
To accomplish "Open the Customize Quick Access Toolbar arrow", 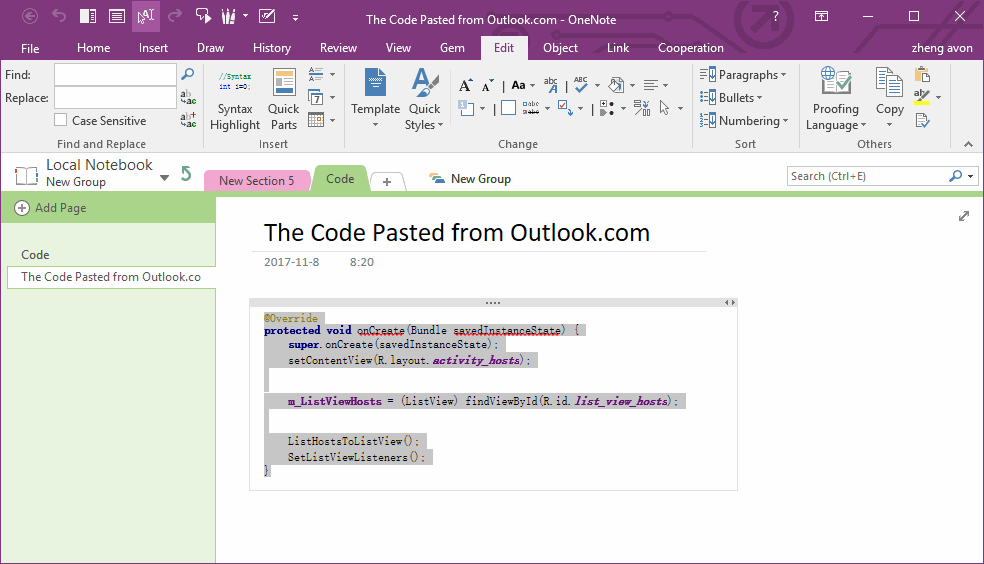I will click(x=295, y=18).
